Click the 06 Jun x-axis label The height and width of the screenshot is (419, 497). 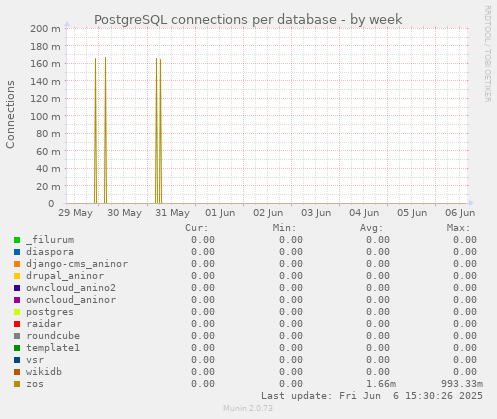click(x=460, y=213)
